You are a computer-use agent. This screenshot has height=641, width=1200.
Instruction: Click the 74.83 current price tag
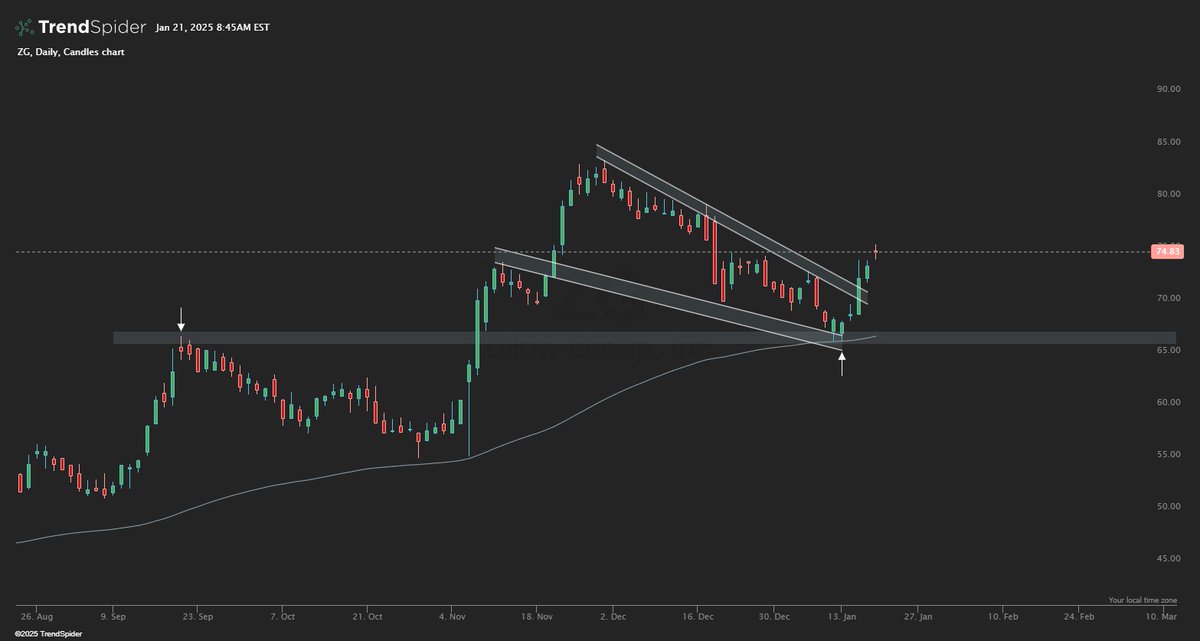tap(1167, 251)
